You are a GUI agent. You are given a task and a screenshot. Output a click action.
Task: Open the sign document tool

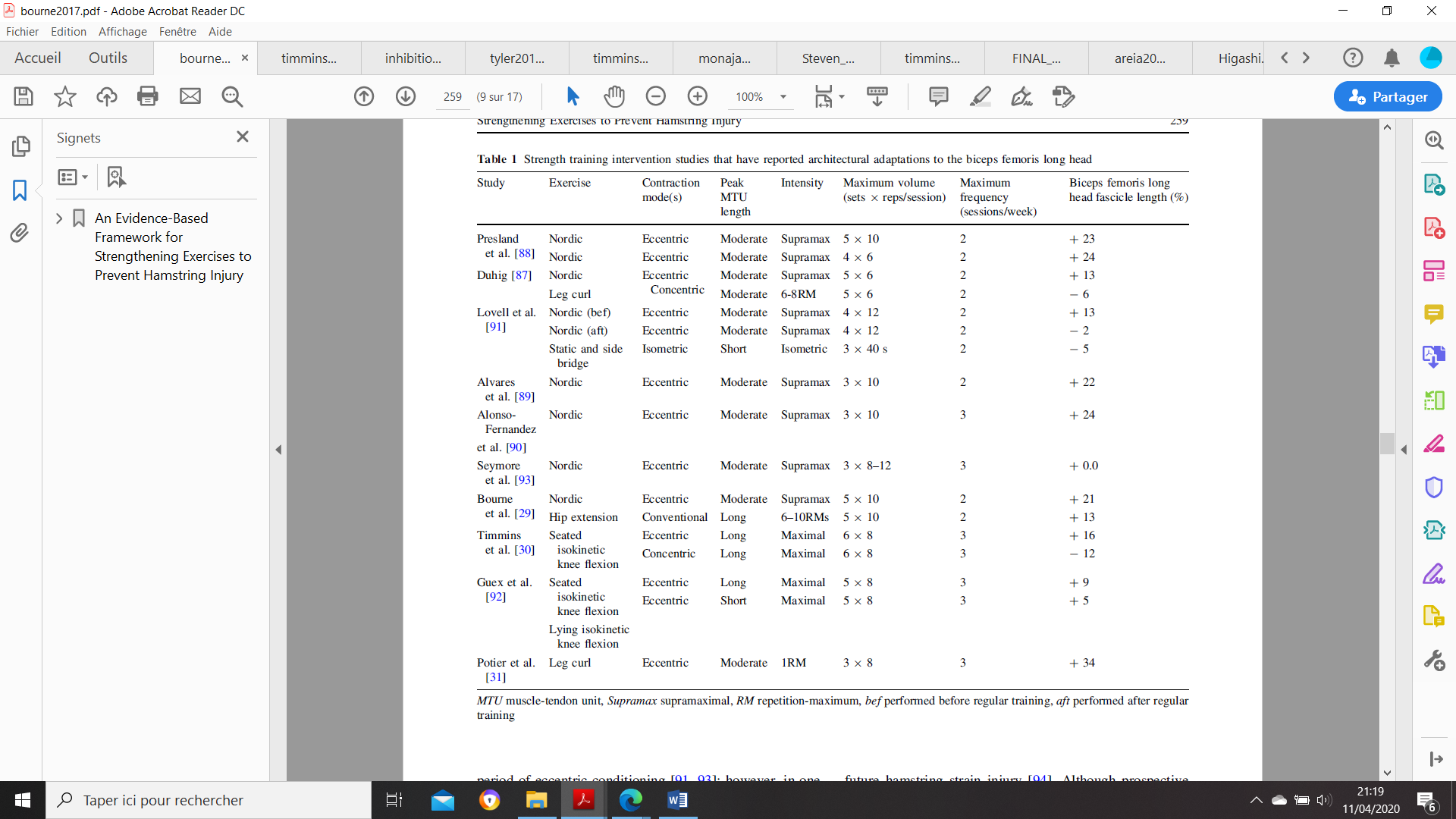1022,96
